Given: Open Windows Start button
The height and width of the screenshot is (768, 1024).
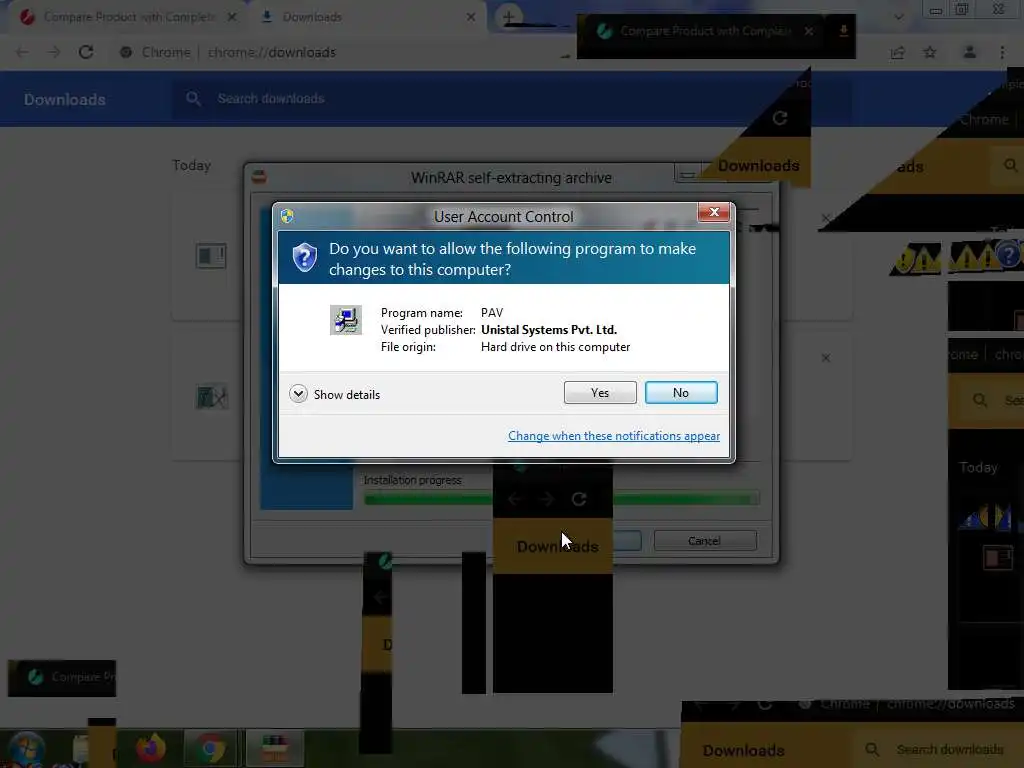Looking at the screenshot, I should 27,749.
